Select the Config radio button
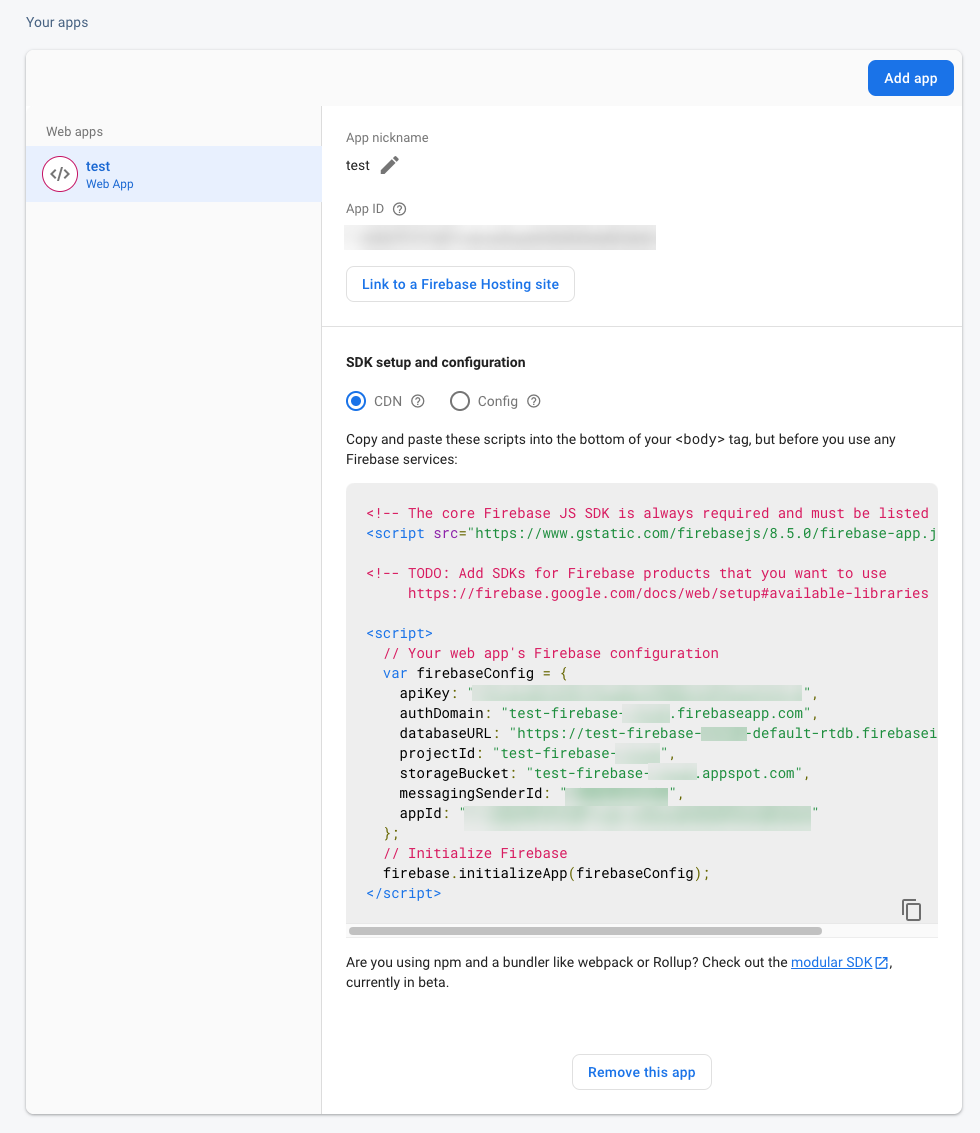Viewport: 980px width, 1133px height. tap(460, 401)
